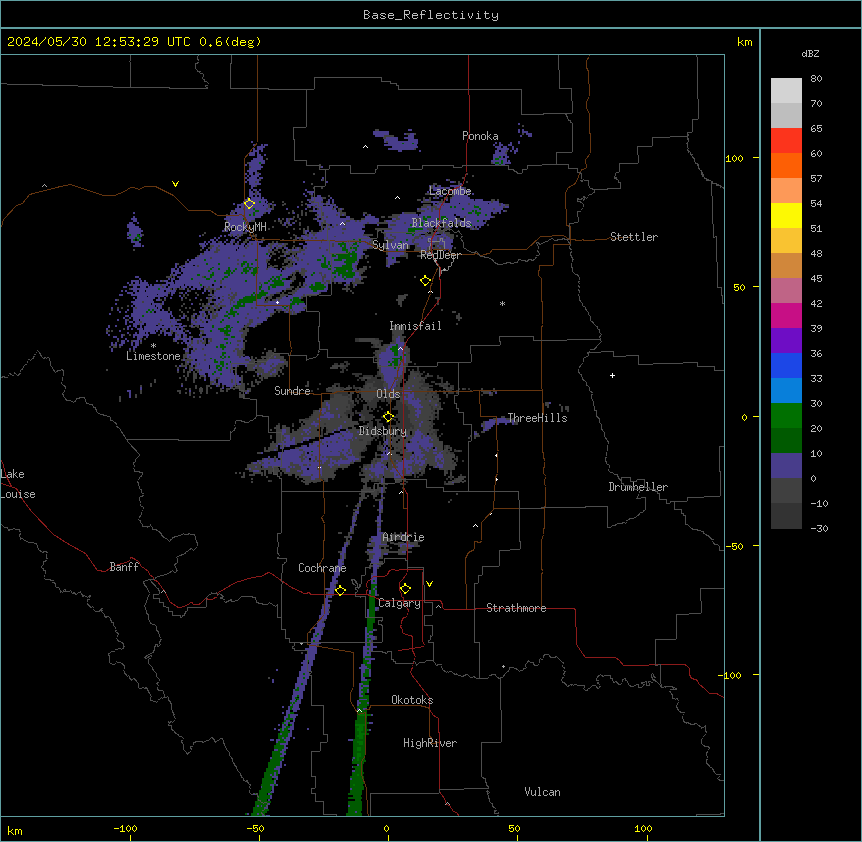Click the Sylvan label
Screen dimensions: 862x842
pos(390,245)
